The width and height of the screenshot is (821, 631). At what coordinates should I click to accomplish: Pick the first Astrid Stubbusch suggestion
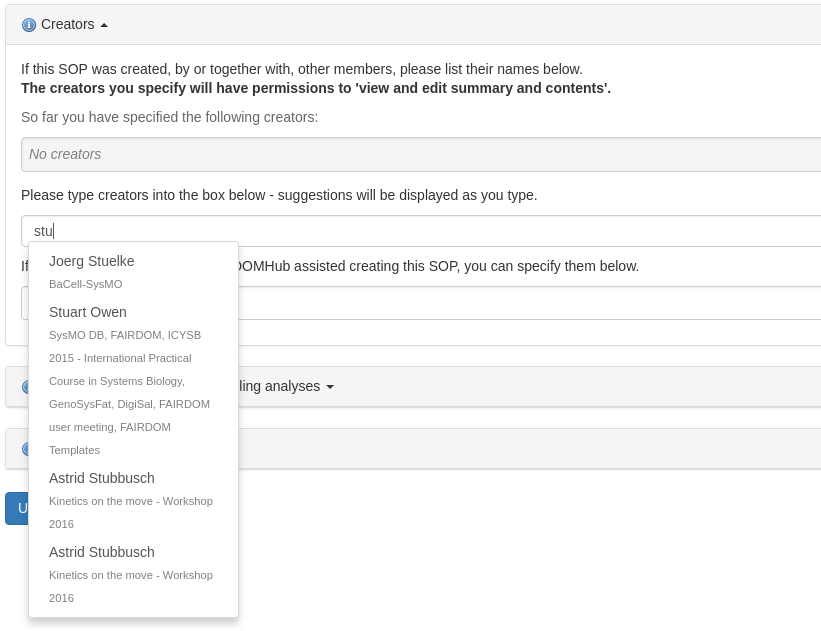click(x=102, y=478)
